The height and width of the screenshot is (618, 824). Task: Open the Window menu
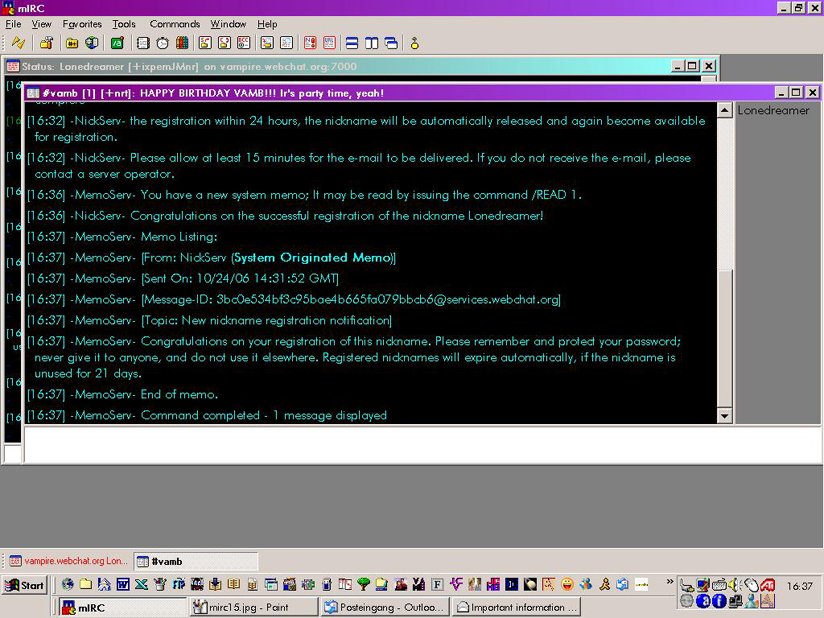pyautogui.click(x=228, y=24)
